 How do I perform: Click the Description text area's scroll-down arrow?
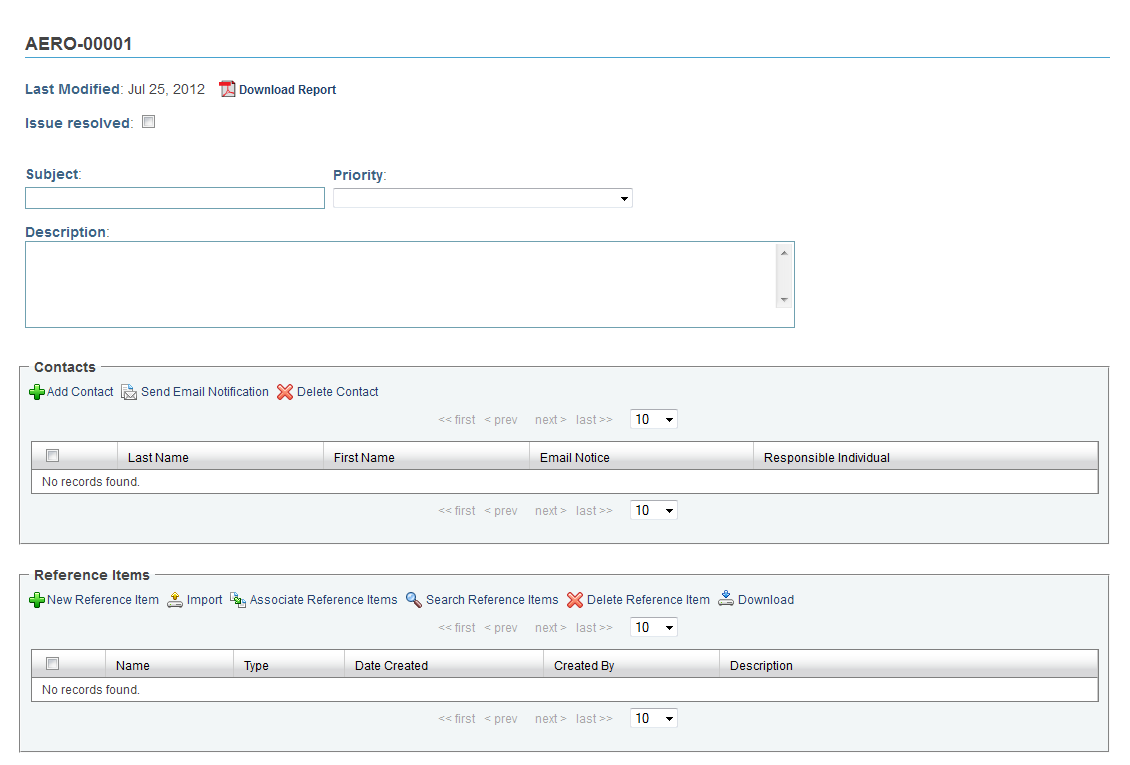784,300
